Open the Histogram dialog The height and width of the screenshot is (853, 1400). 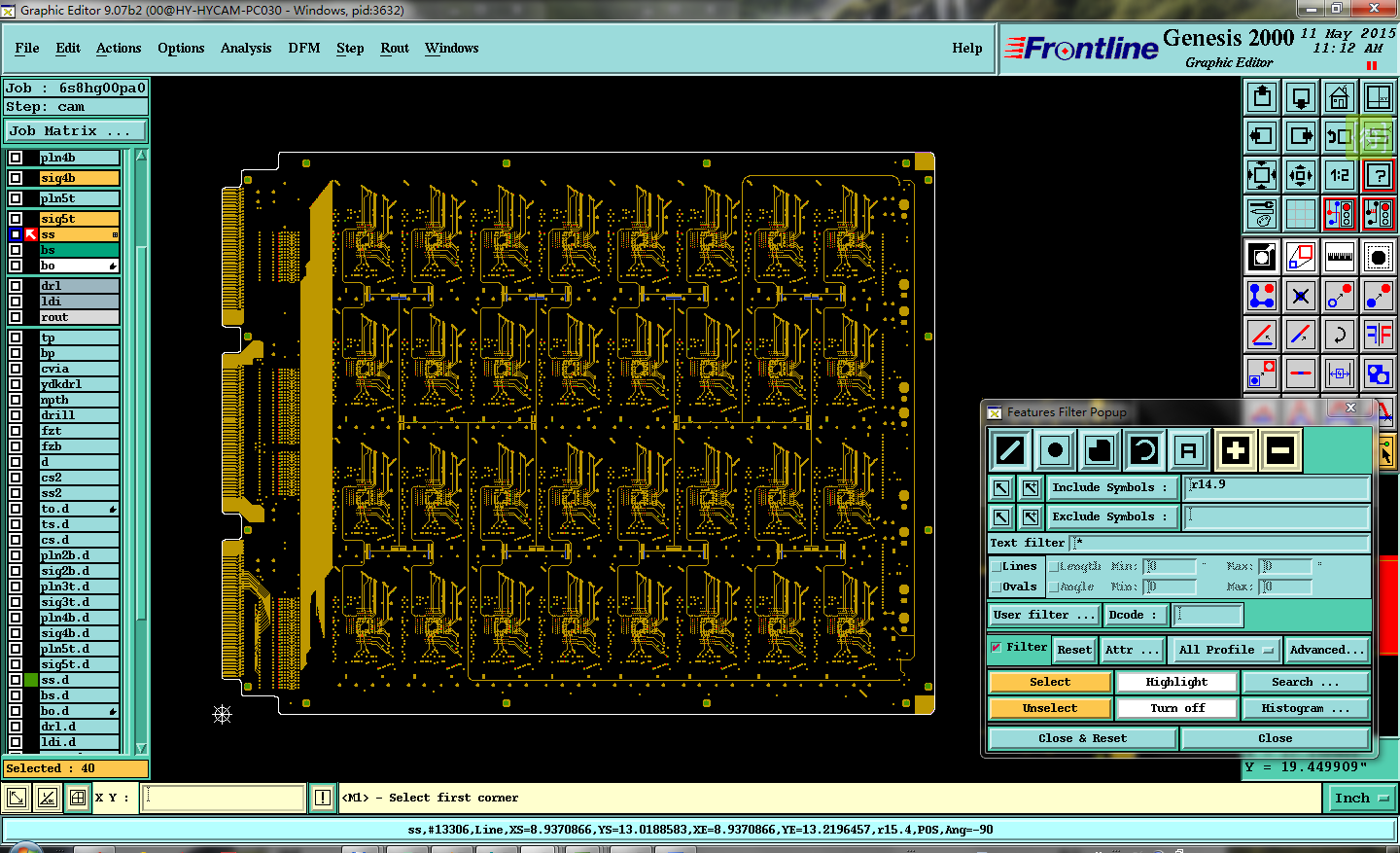pos(1306,708)
